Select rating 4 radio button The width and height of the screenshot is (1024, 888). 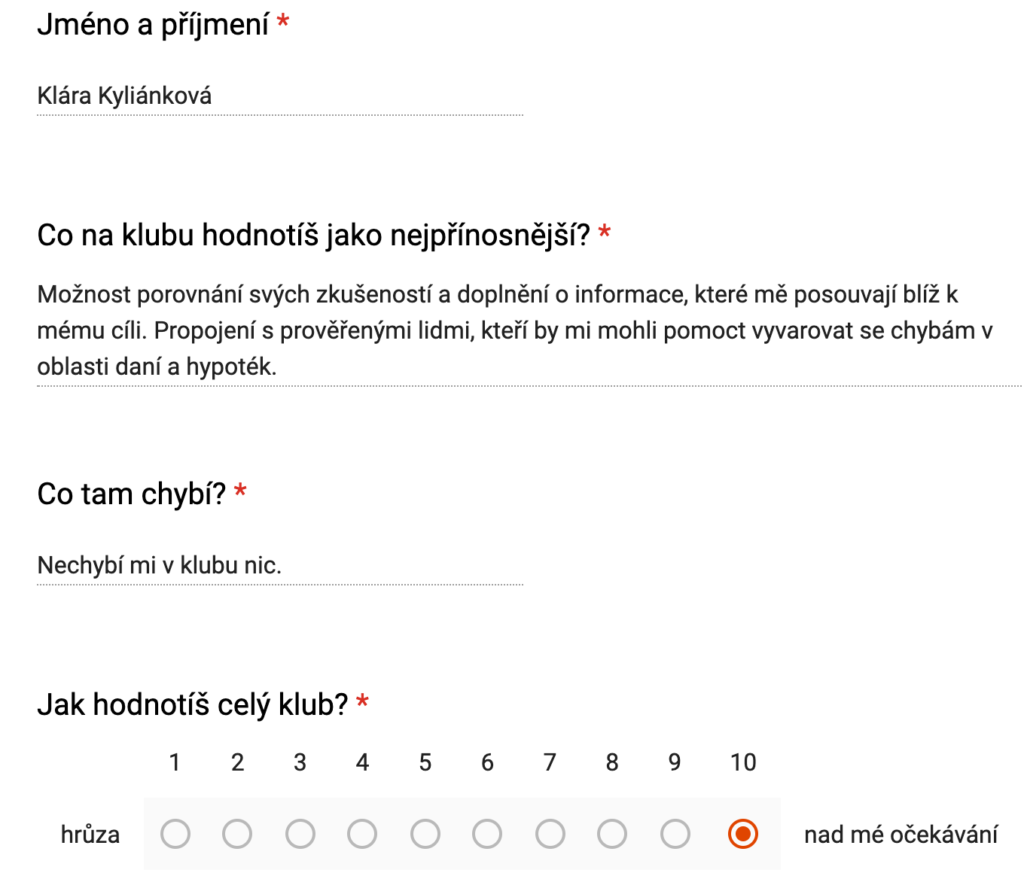click(362, 834)
